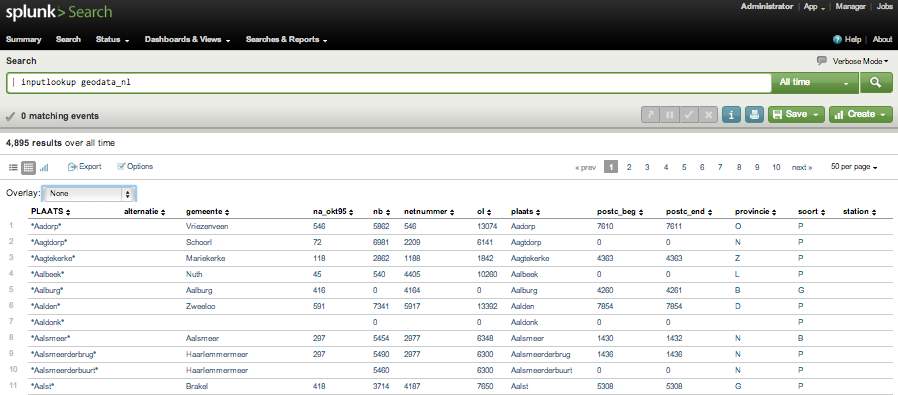Print the search results
The height and width of the screenshot is (395, 898).
pyautogui.click(x=754, y=114)
